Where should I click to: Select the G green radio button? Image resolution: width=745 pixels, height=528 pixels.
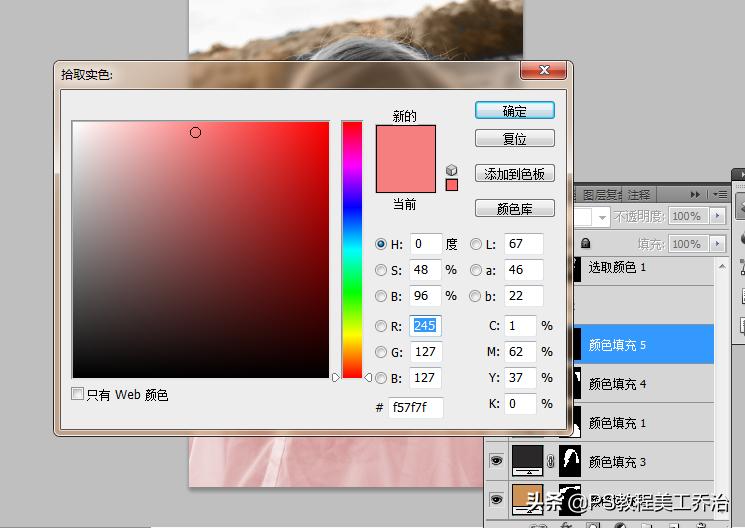tap(381, 352)
